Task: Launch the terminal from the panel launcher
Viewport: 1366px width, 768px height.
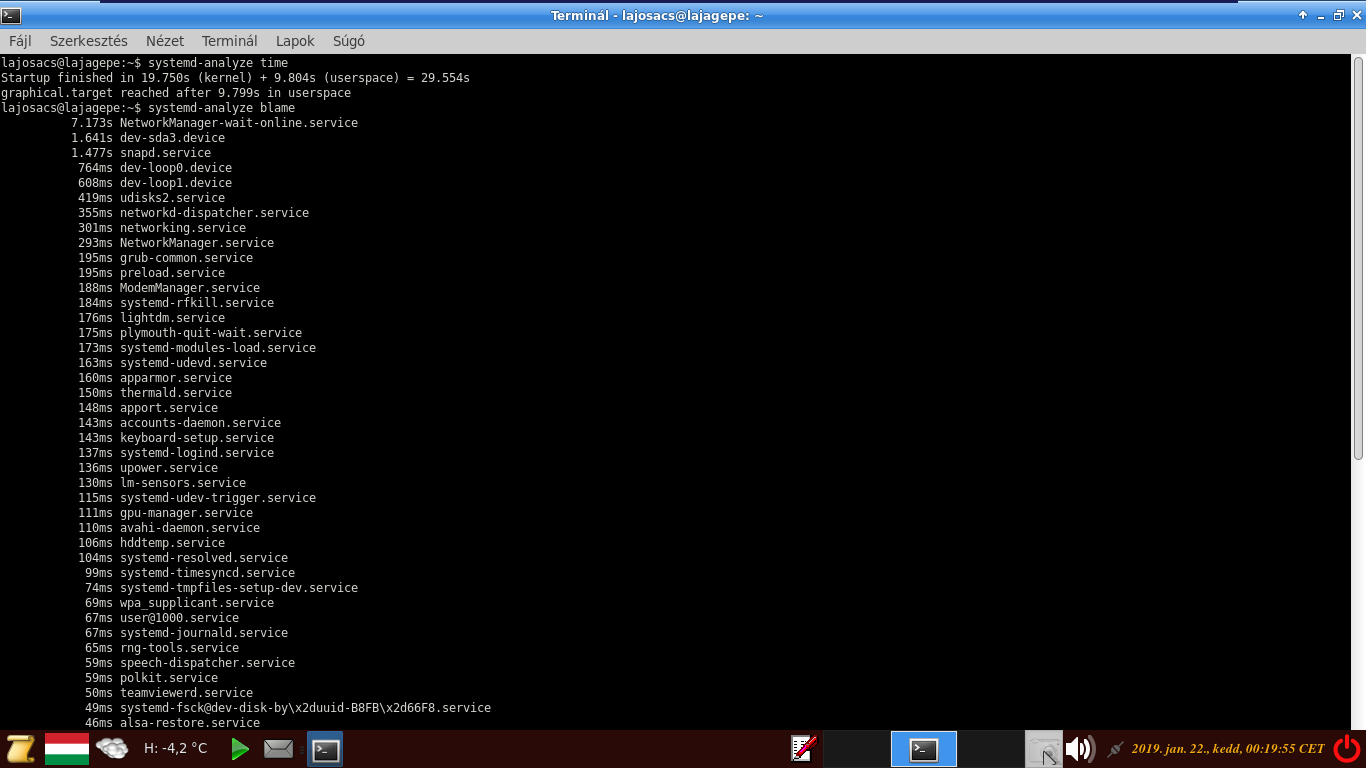Action: [x=325, y=749]
